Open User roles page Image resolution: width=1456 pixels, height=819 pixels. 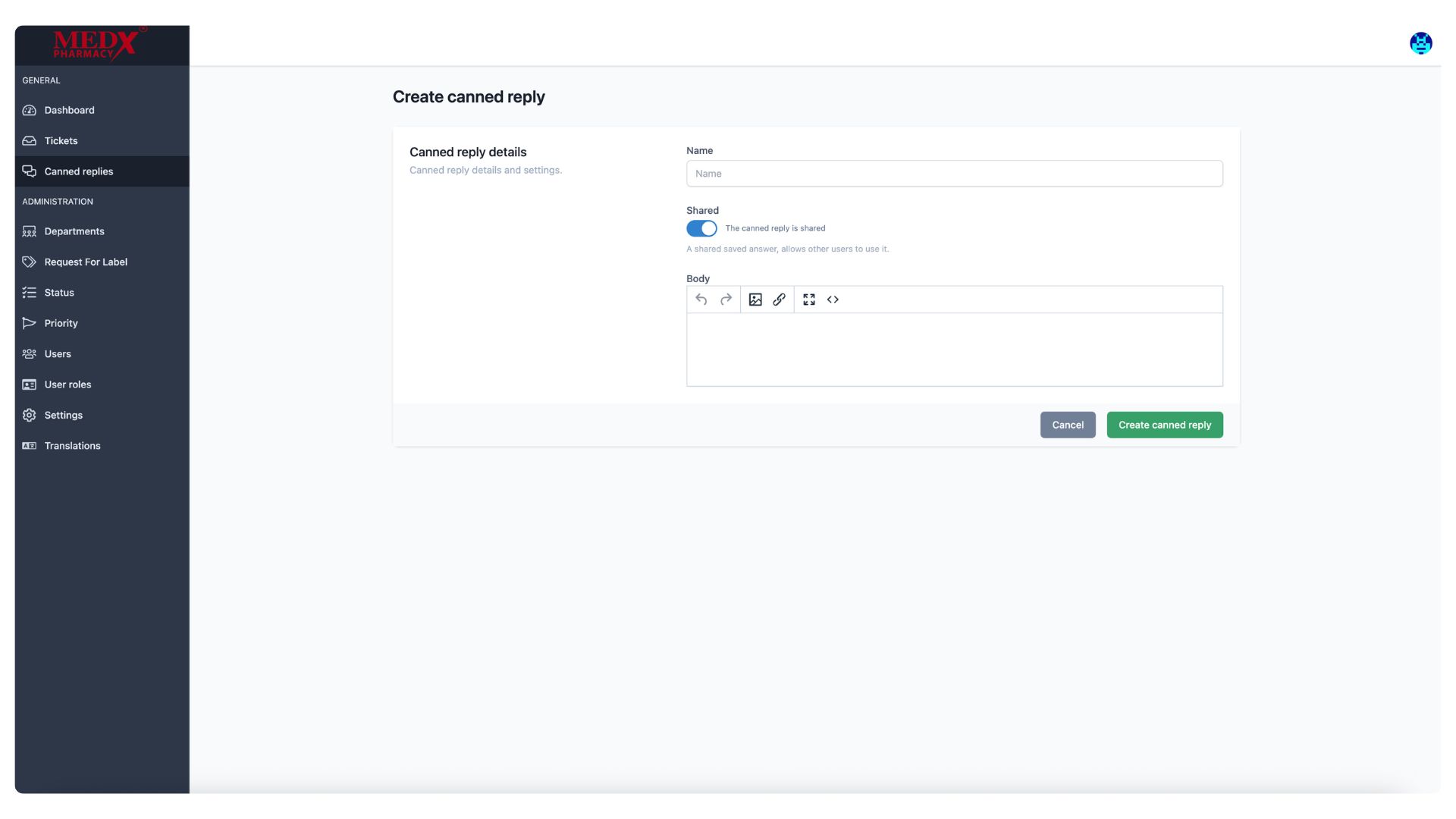click(102, 384)
